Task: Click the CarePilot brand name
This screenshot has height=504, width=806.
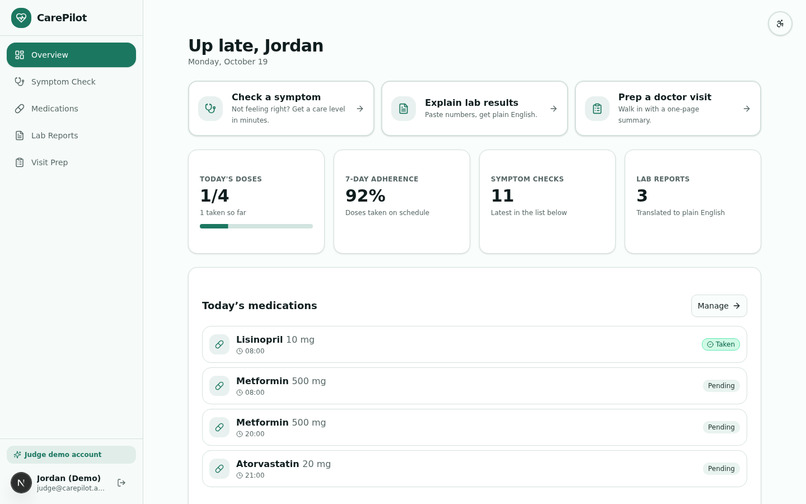Action: coord(62,18)
